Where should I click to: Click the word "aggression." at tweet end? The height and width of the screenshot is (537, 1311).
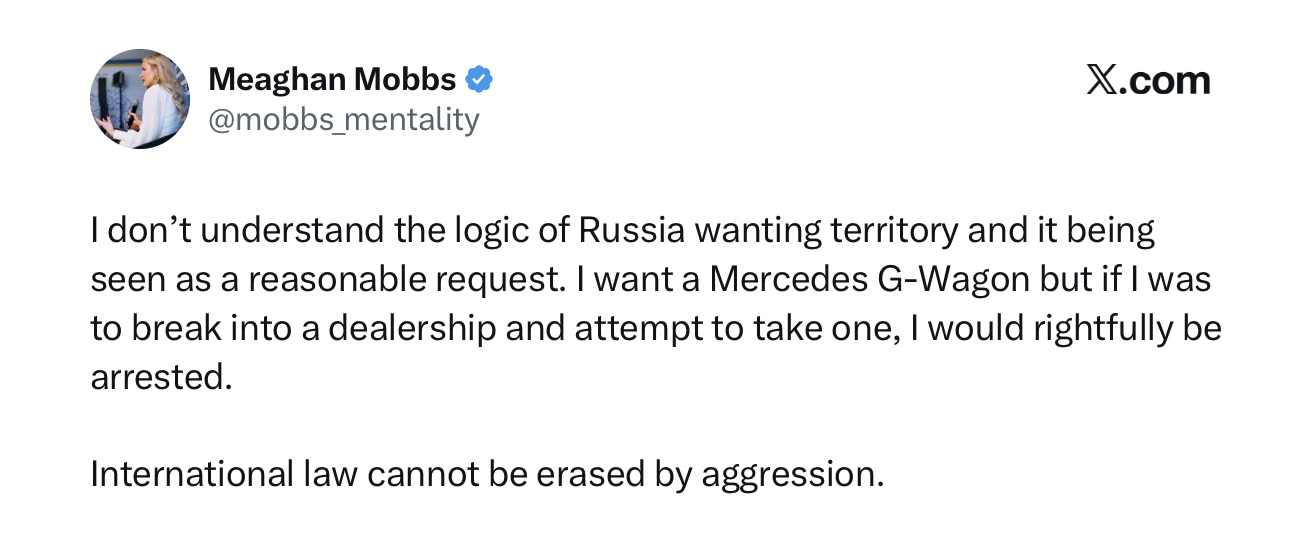(793, 474)
